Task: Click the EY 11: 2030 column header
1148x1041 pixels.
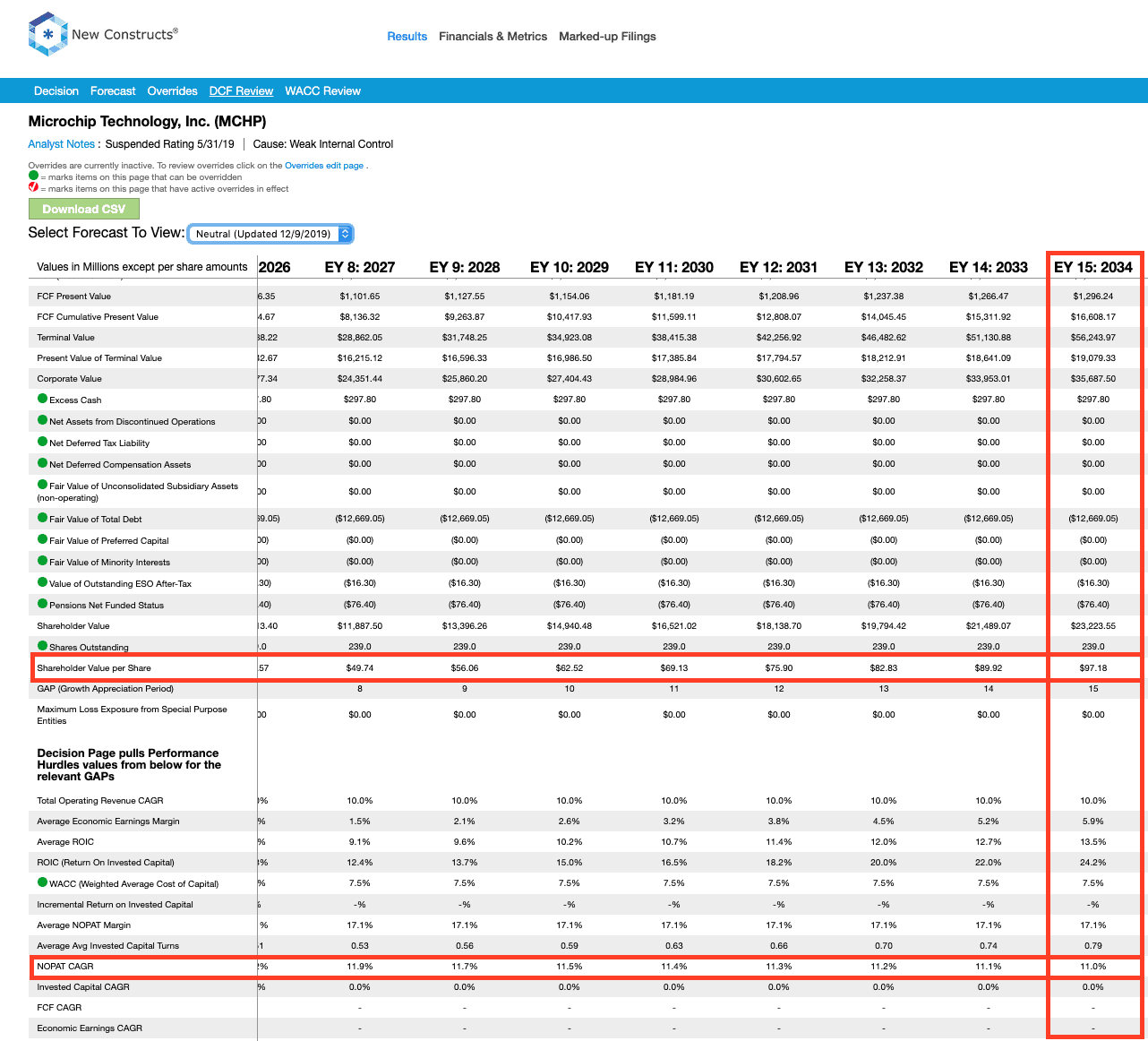Action: click(674, 267)
